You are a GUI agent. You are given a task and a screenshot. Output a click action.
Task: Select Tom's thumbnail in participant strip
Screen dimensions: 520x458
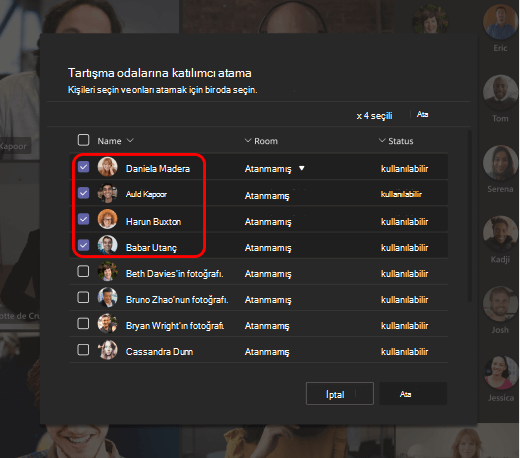pos(500,92)
